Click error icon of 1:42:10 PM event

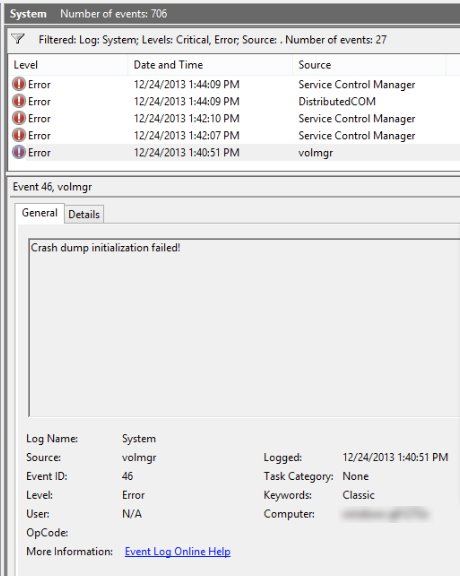pyautogui.click(x=19, y=118)
